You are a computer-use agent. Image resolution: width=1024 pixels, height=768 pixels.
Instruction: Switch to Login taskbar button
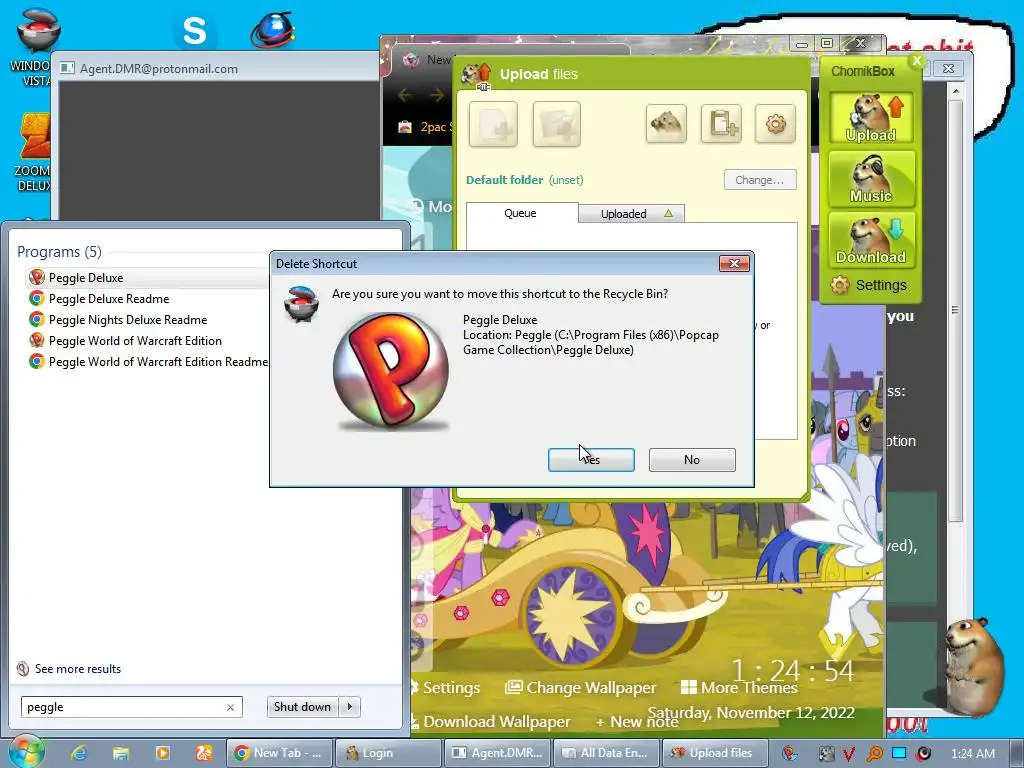389,753
